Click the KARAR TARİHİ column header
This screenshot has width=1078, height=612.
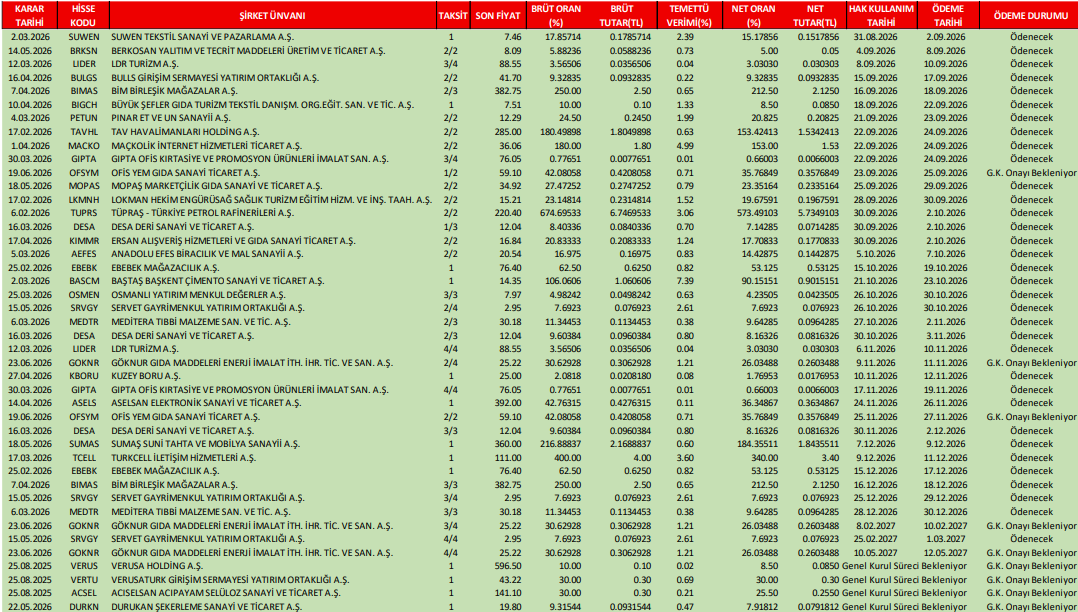click(x=30, y=16)
